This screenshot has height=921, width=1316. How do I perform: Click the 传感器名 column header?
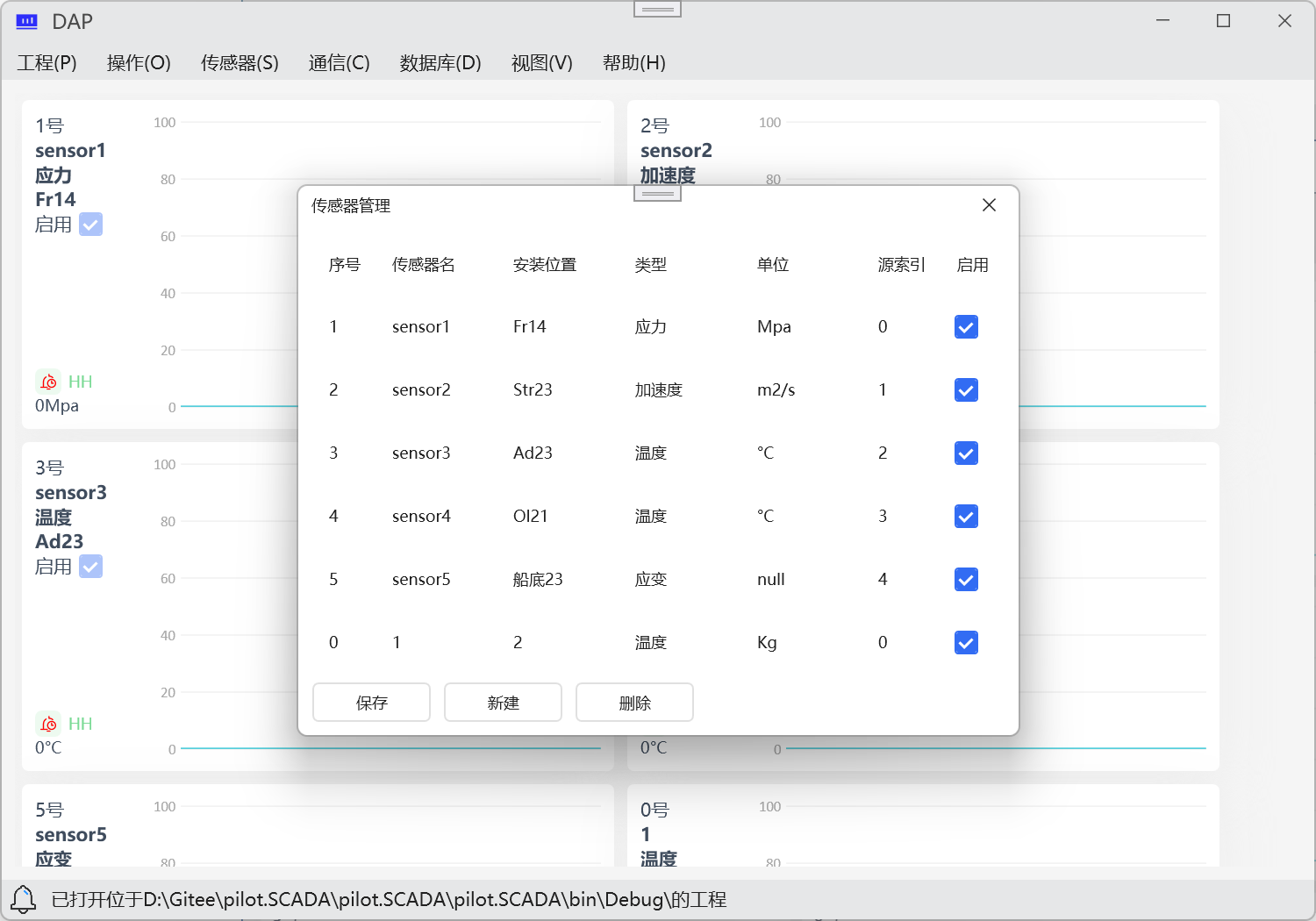424,265
